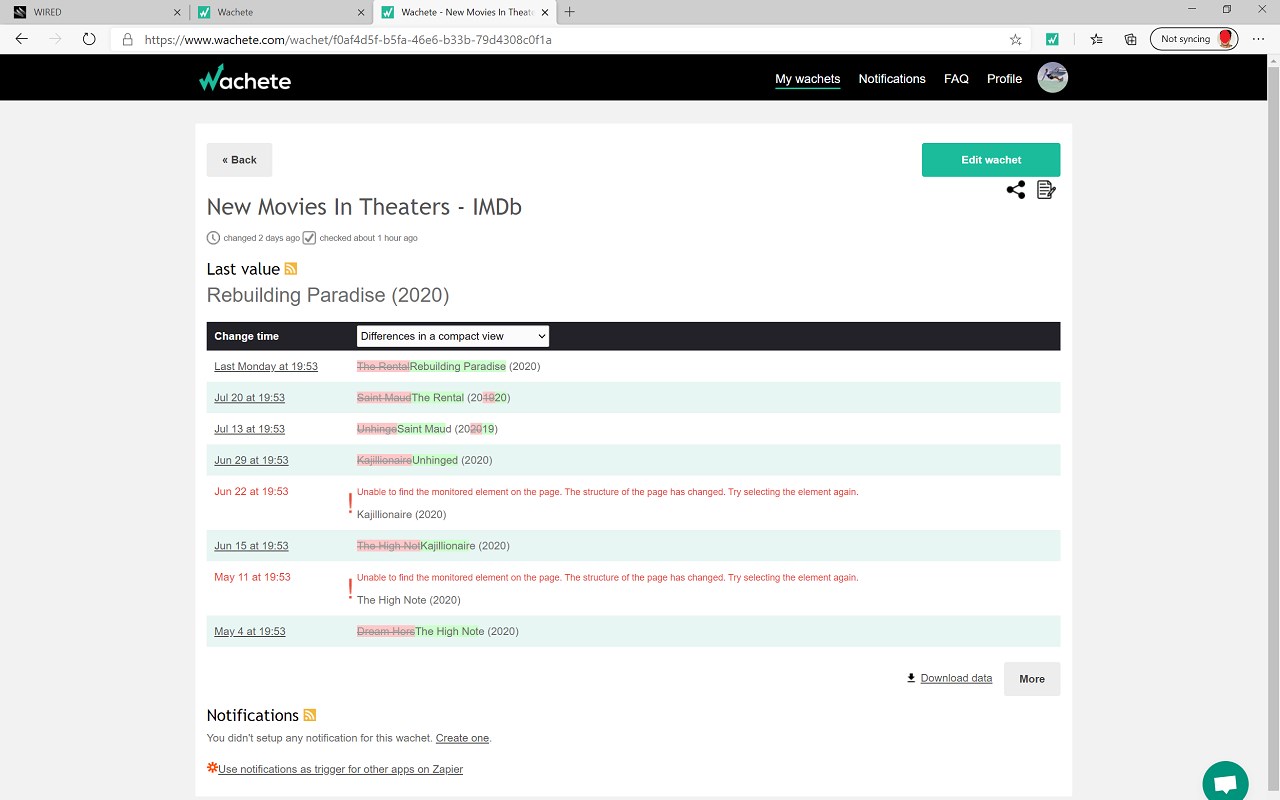
Task: Open the chat support bubble icon
Action: [1225, 782]
